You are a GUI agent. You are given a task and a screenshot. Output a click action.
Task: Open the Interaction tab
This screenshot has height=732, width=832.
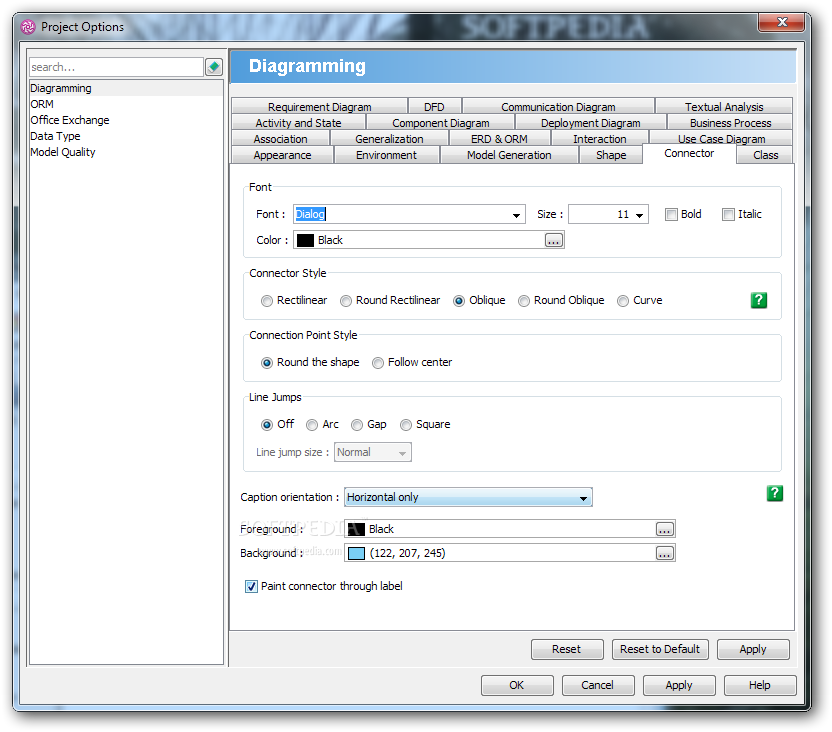tap(600, 139)
